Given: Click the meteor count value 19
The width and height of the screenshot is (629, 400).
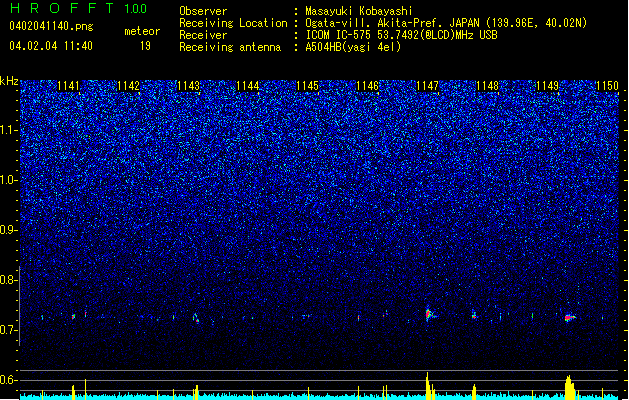Looking at the screenshot, I should click(145, 46).
